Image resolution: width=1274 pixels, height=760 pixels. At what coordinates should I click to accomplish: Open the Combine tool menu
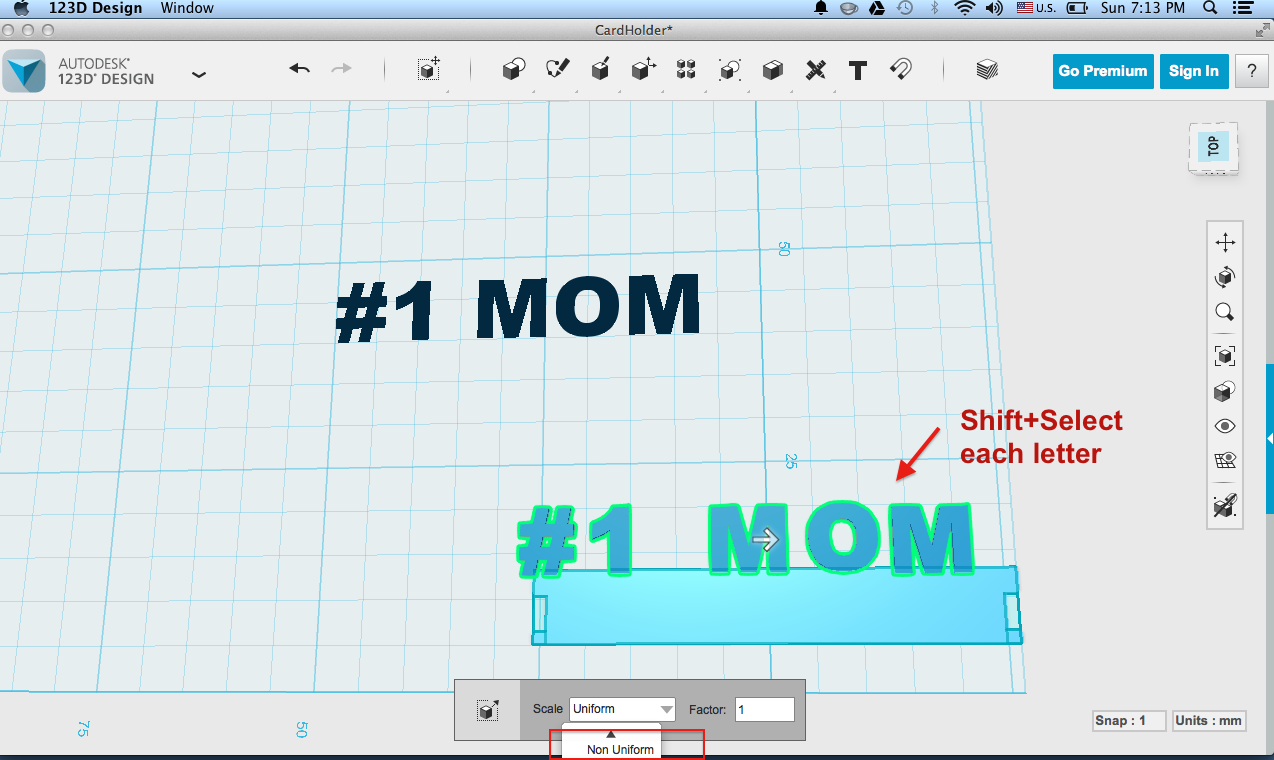click(772, 70)
